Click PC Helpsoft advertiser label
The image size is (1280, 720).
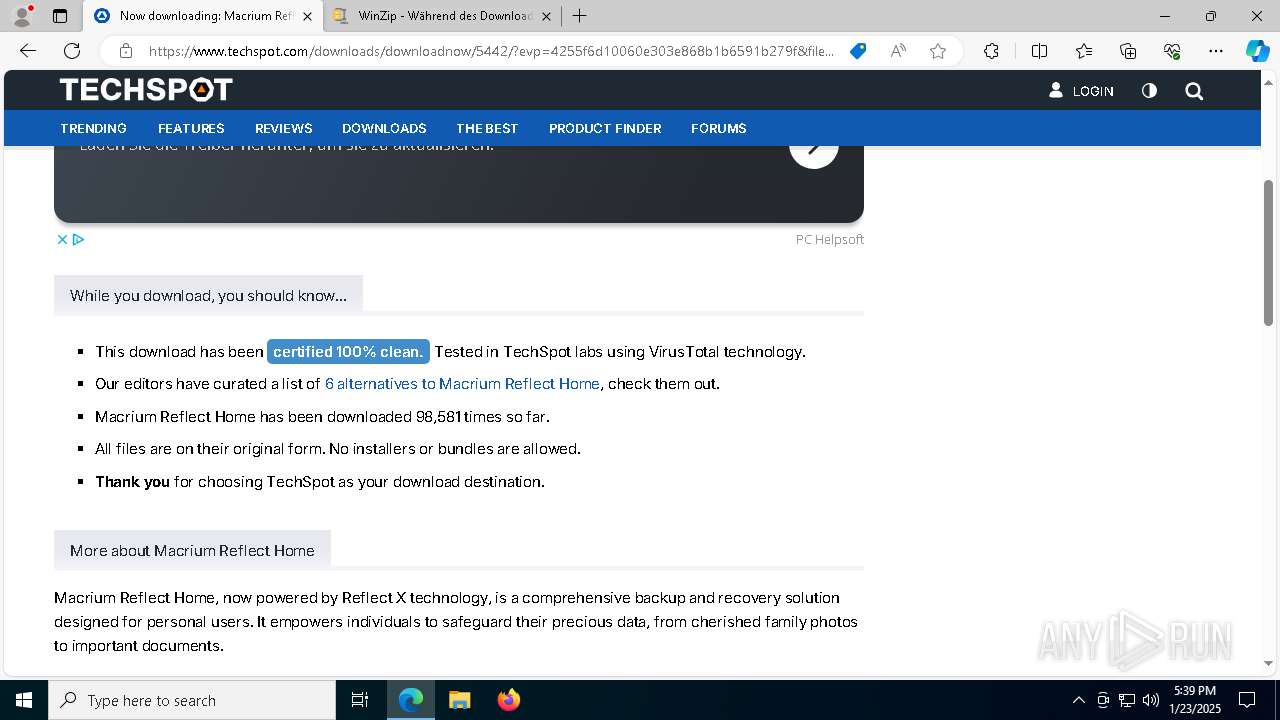coord(829,239)
